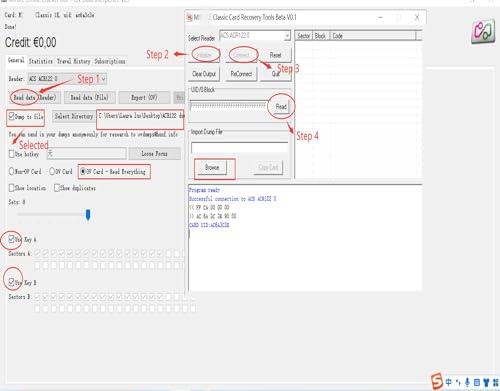The height and width of the screenshot is (391, 500).
Task: Click the Copy Card button
Action: point(268,167)
